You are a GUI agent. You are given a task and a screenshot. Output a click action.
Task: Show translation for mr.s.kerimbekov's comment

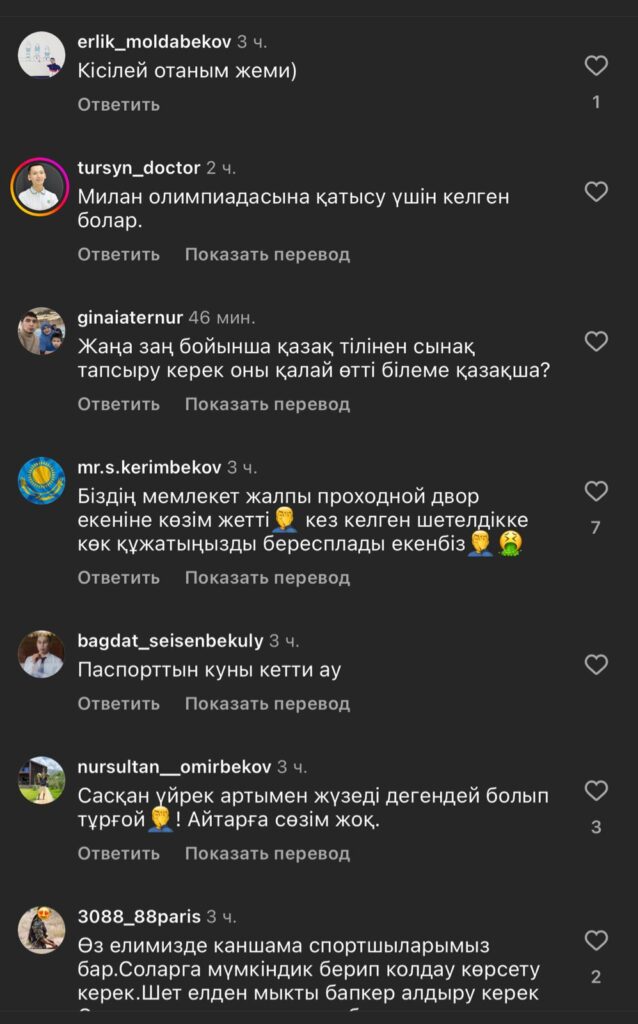[x=267, y=577]
